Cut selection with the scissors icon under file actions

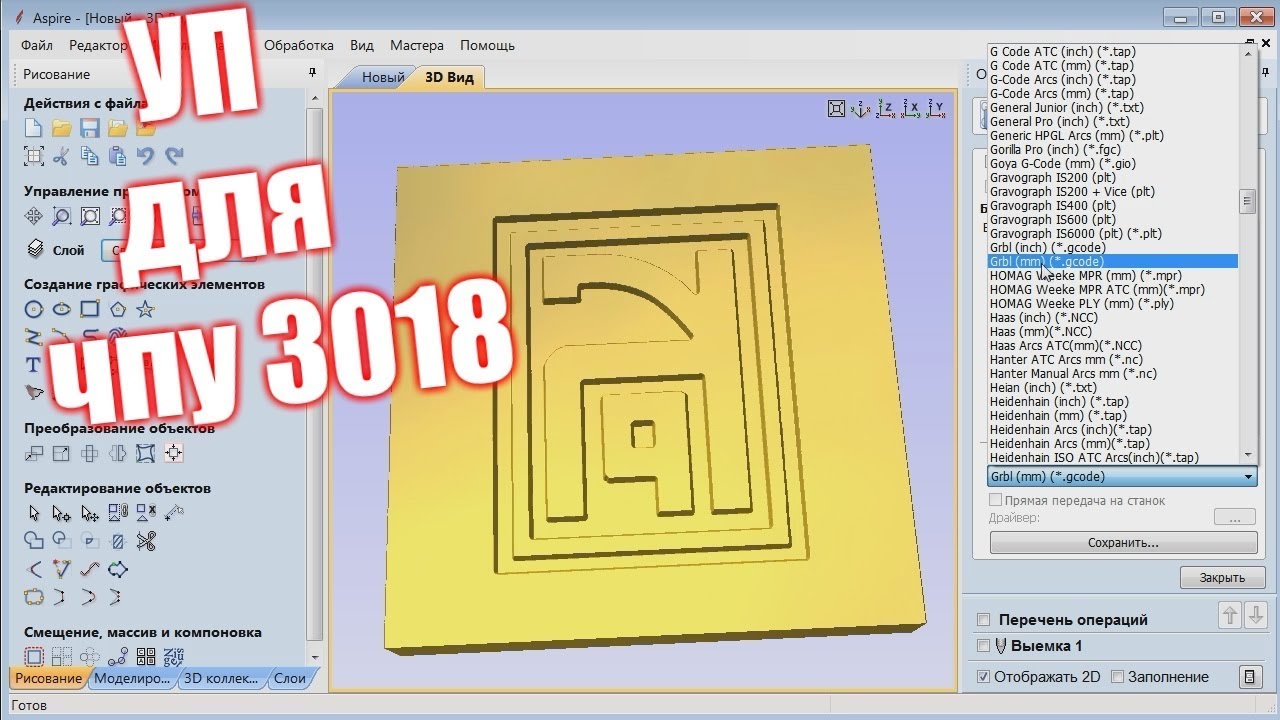pyautogui.click(x=61, y=156)
